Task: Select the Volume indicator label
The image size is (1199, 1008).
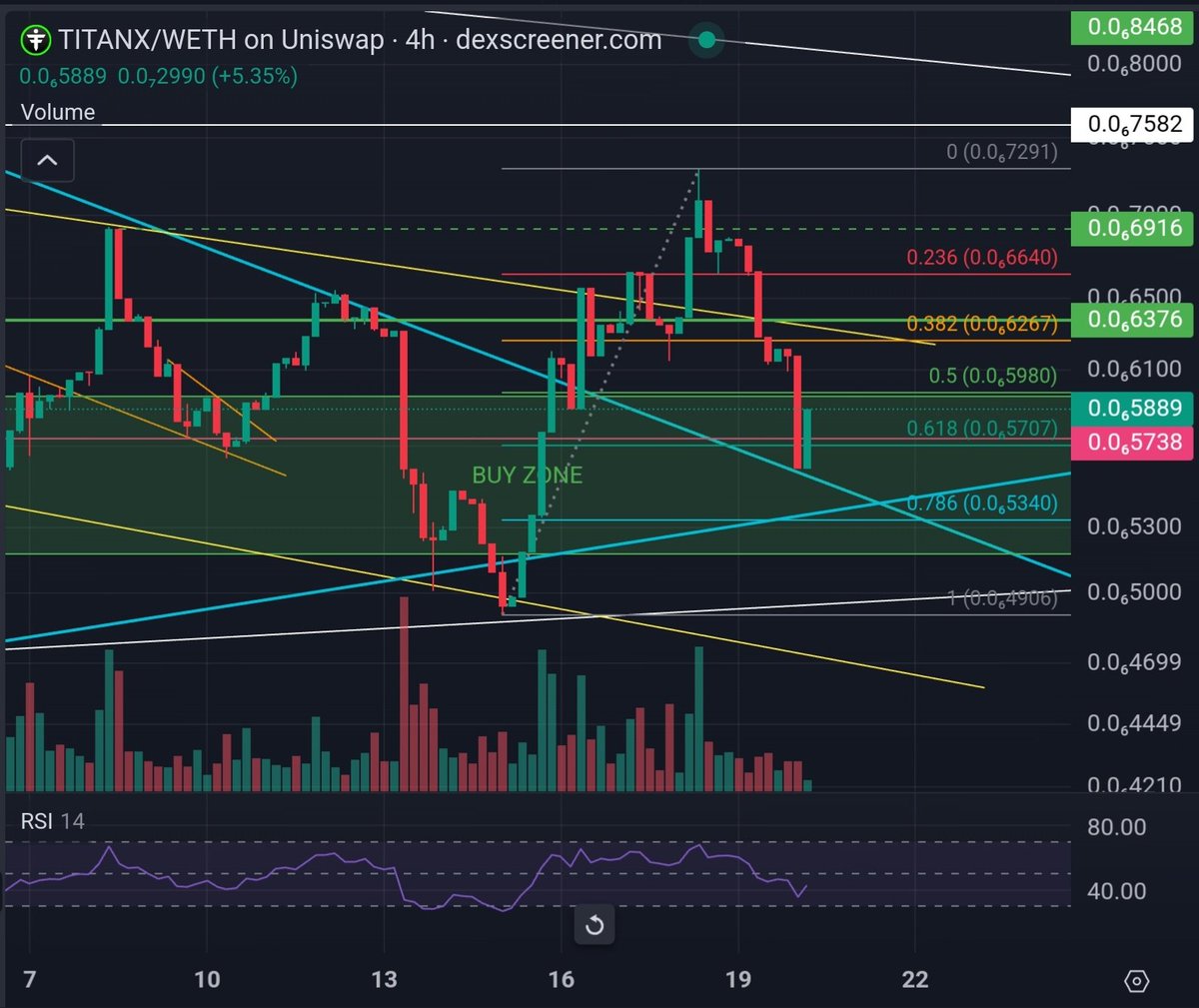Action: pyautogui.click(x=58, y=112)
